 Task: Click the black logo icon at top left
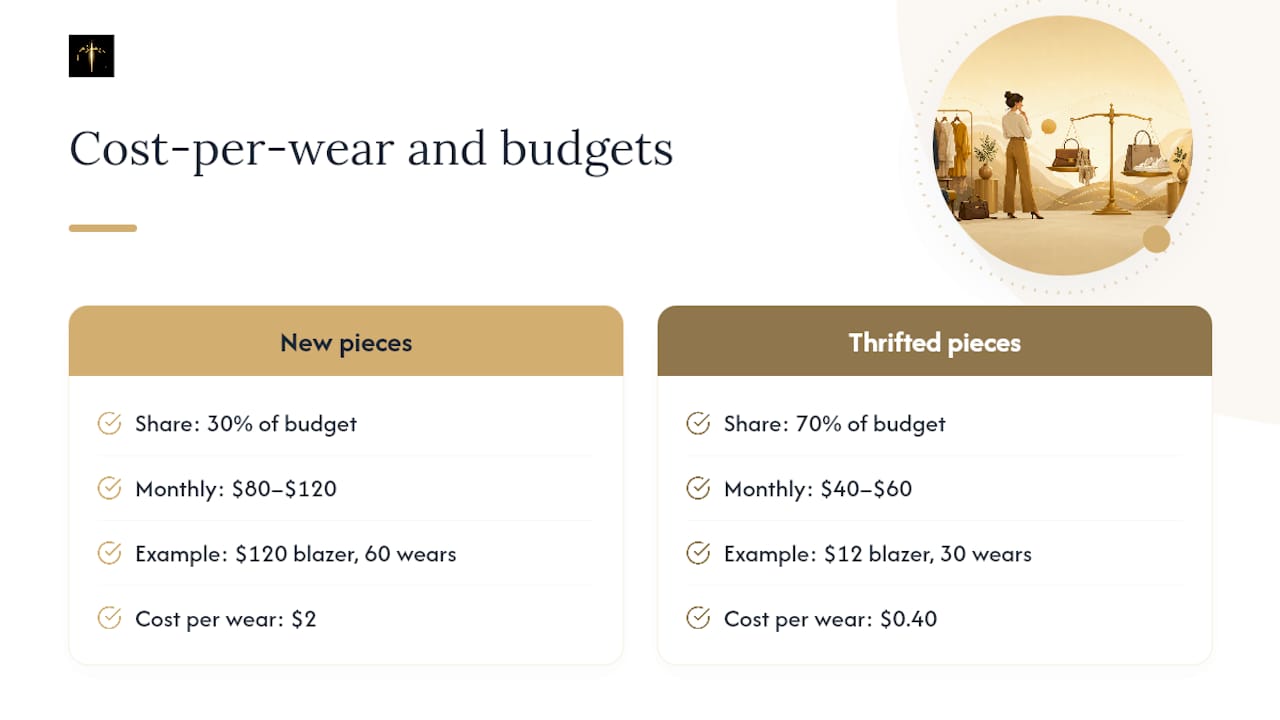point(91,56)
